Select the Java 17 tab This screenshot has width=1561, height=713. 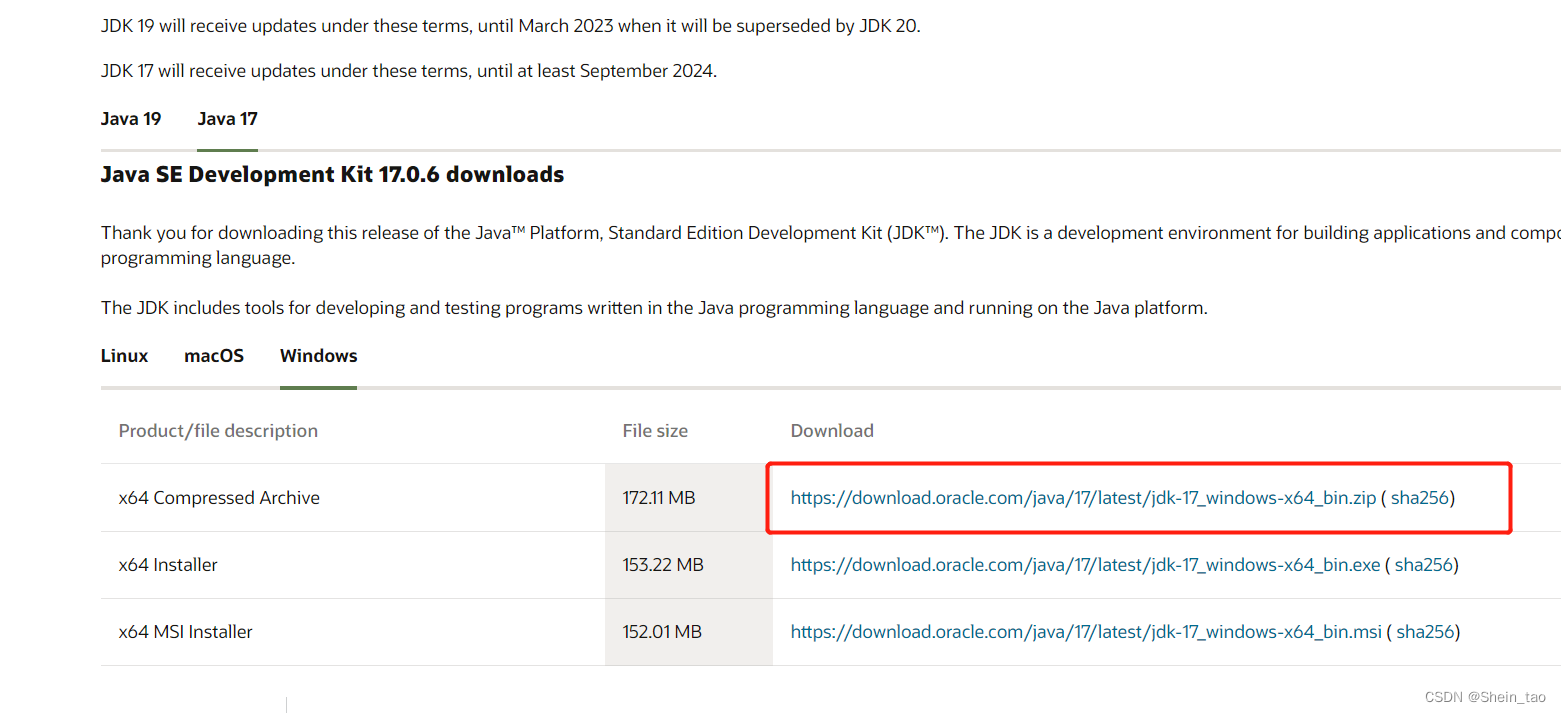(227, 118)
